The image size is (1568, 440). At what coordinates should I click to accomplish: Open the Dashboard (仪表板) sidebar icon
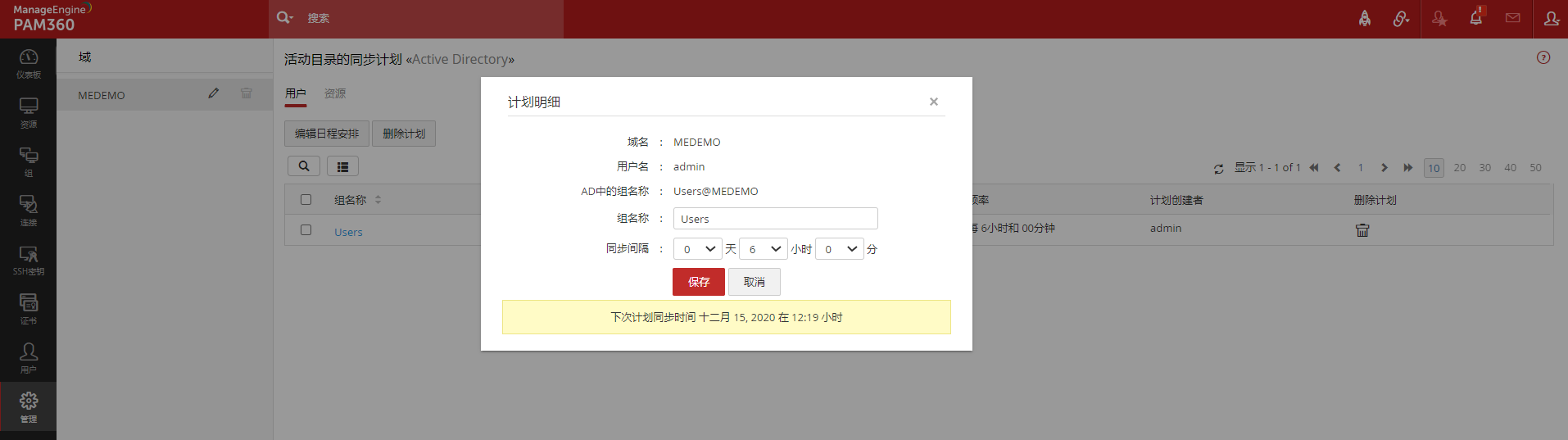tap(29, 63)
